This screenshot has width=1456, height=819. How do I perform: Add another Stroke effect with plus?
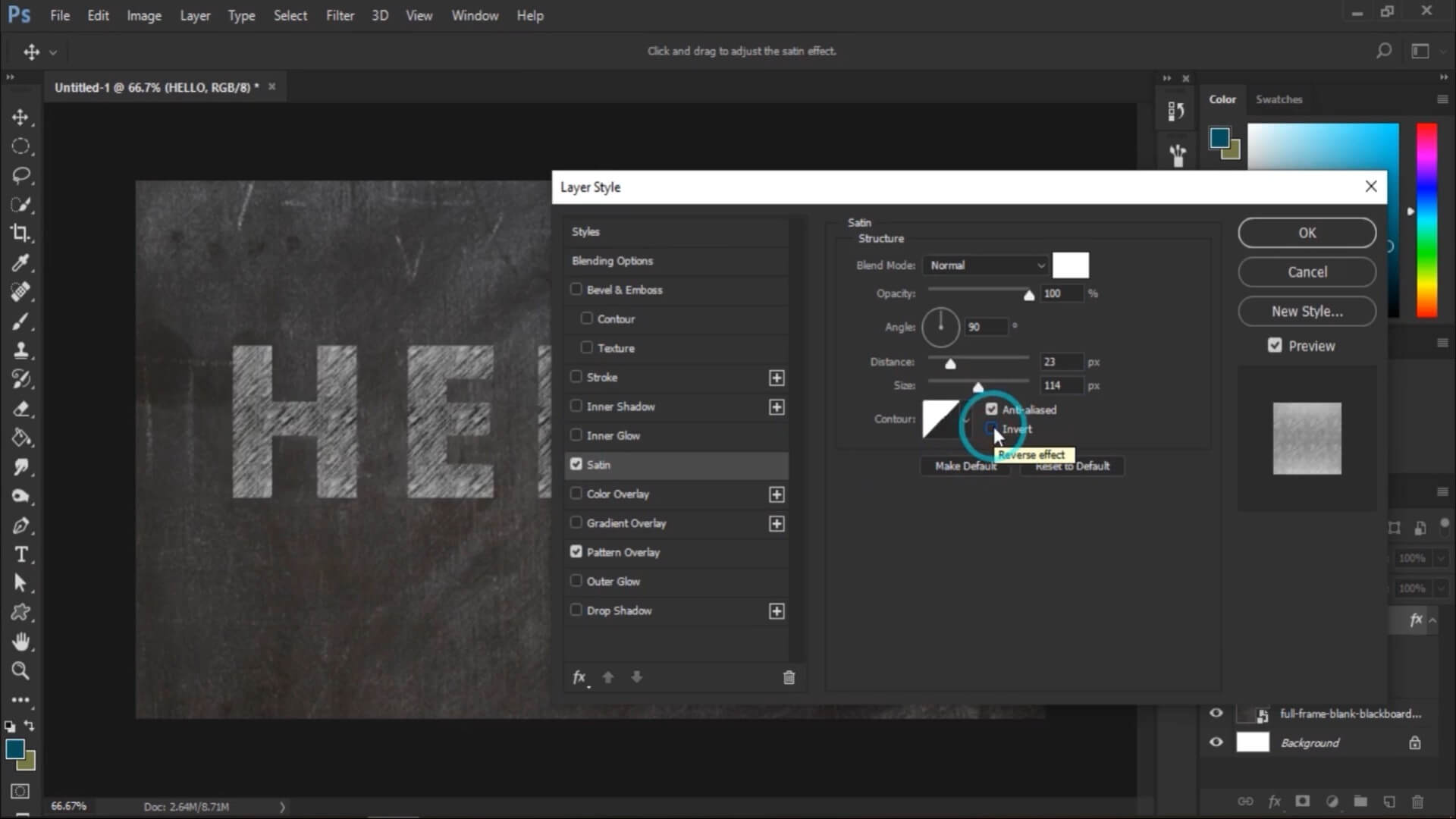point(777,378)
